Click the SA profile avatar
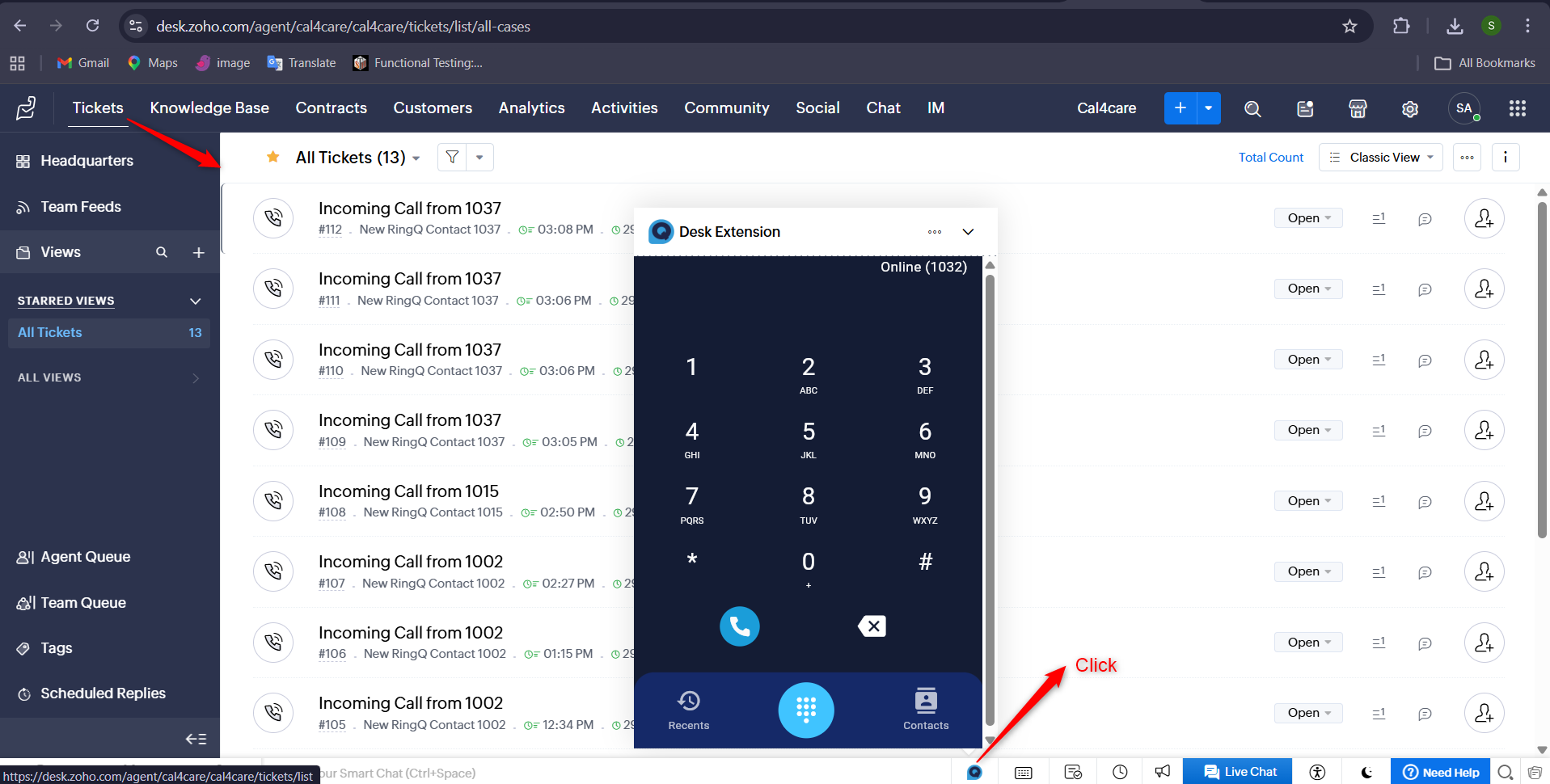The width and height of the screenshot is (1550, 784). tap(1464, 108)
